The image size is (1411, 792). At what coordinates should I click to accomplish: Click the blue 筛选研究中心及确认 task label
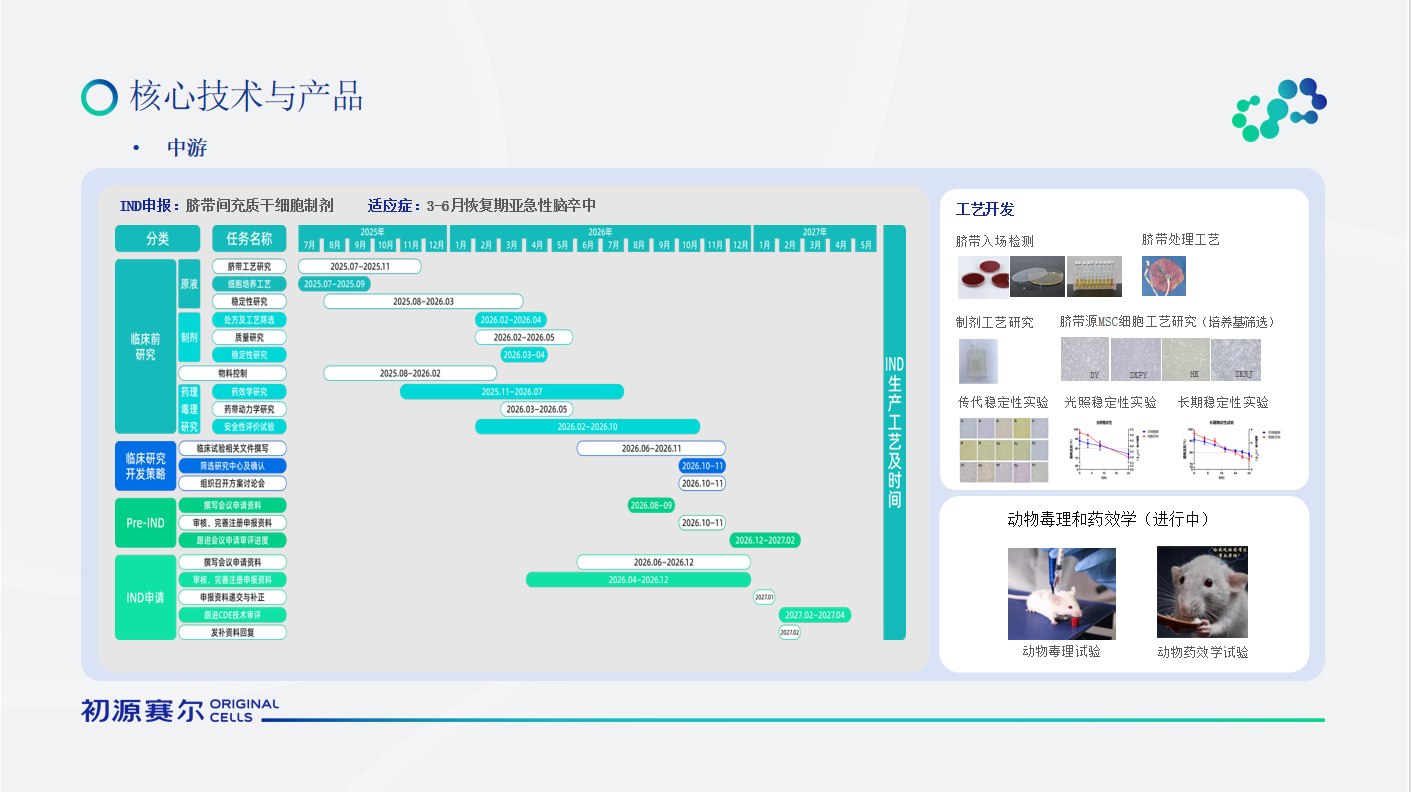(x=232, y=466)
